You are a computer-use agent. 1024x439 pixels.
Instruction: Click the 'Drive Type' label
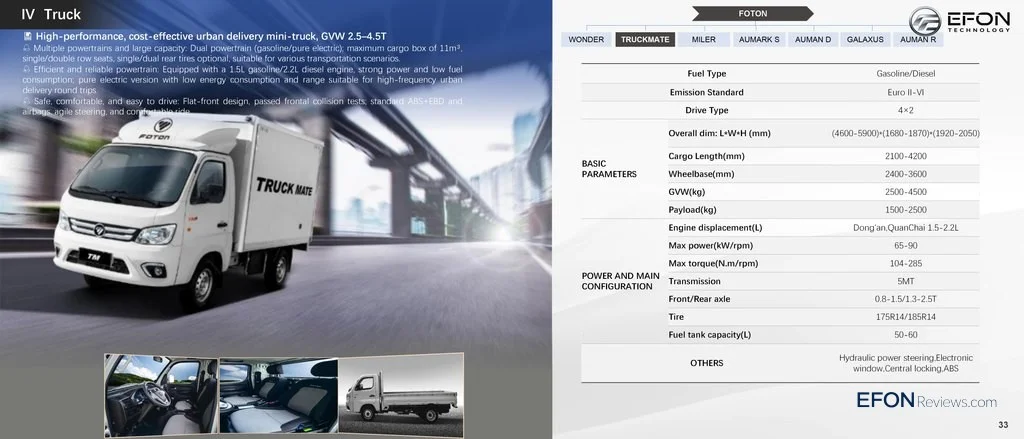[x=707, y=110]
